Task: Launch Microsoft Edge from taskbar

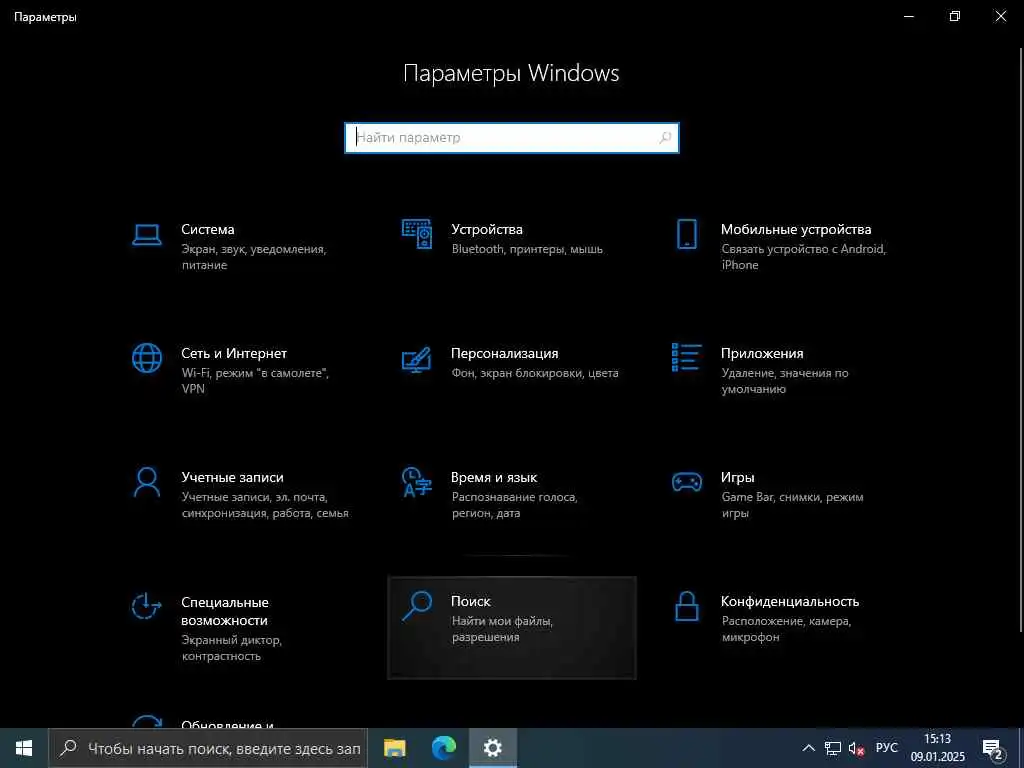Action: (x=444, y=748)
